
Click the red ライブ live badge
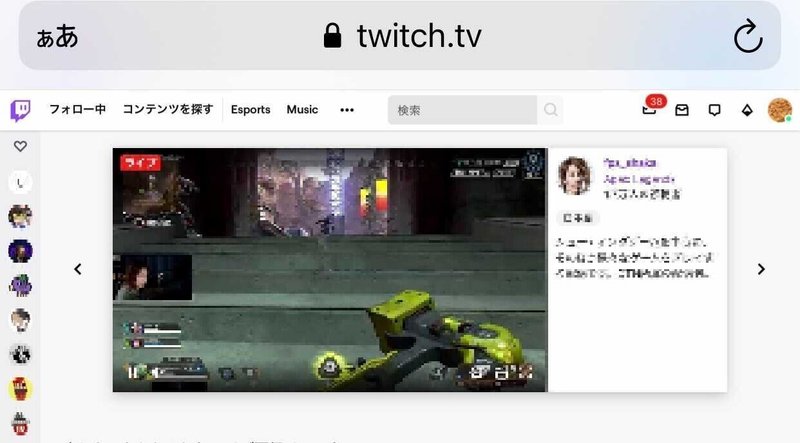(x=140, y=163)
